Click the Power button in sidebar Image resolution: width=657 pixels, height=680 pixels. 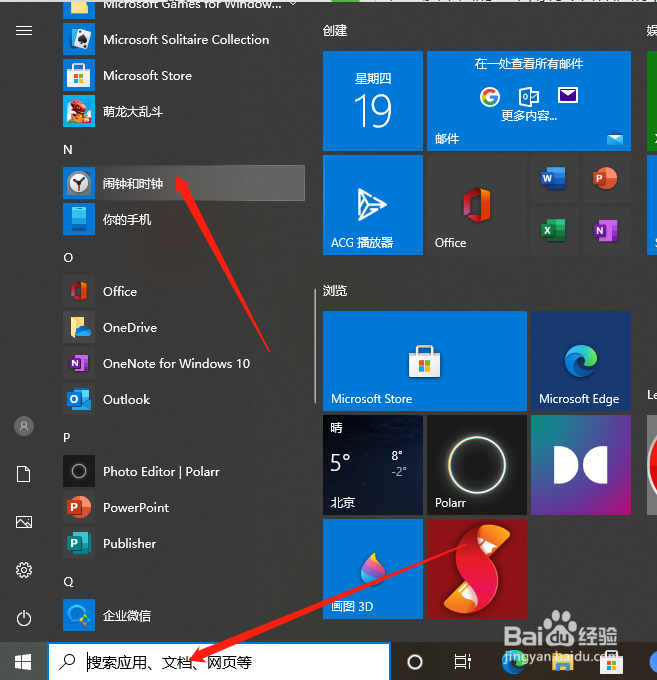(x=24, y=618)
